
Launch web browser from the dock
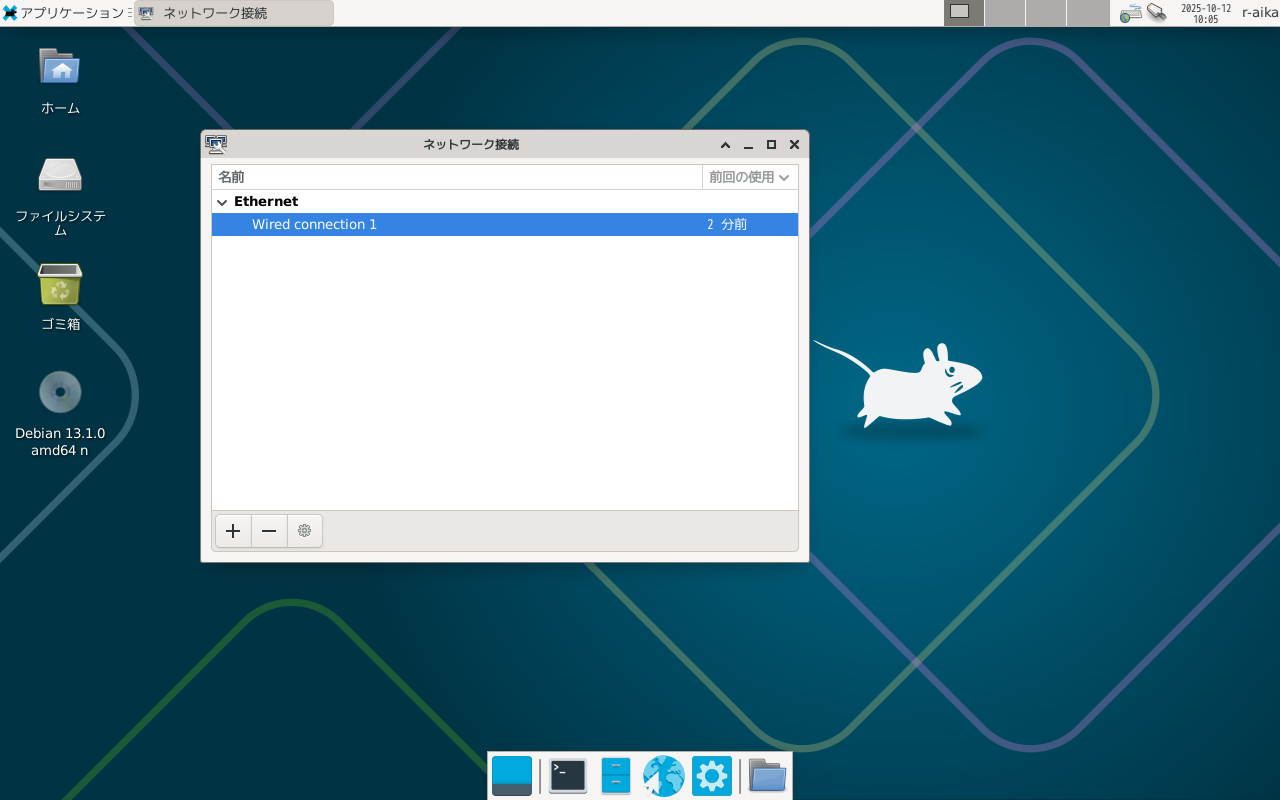[663, 776]
